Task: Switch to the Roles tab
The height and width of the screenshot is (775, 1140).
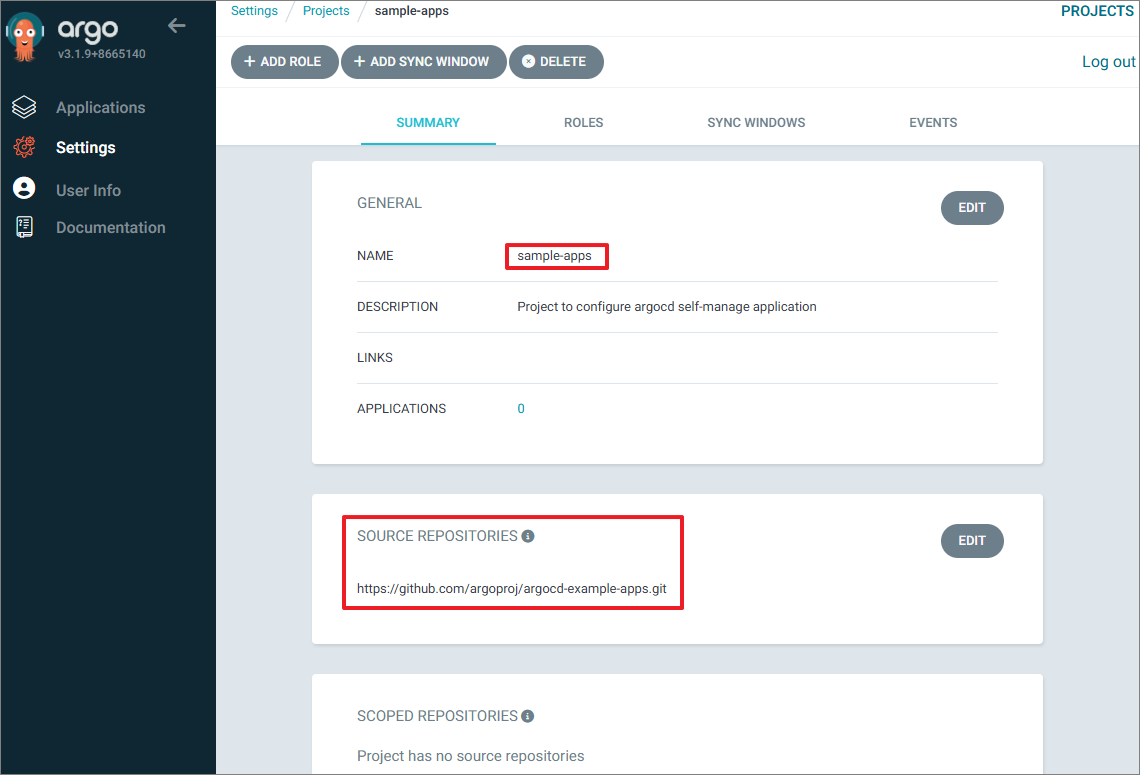Action: tap(583, 123)
